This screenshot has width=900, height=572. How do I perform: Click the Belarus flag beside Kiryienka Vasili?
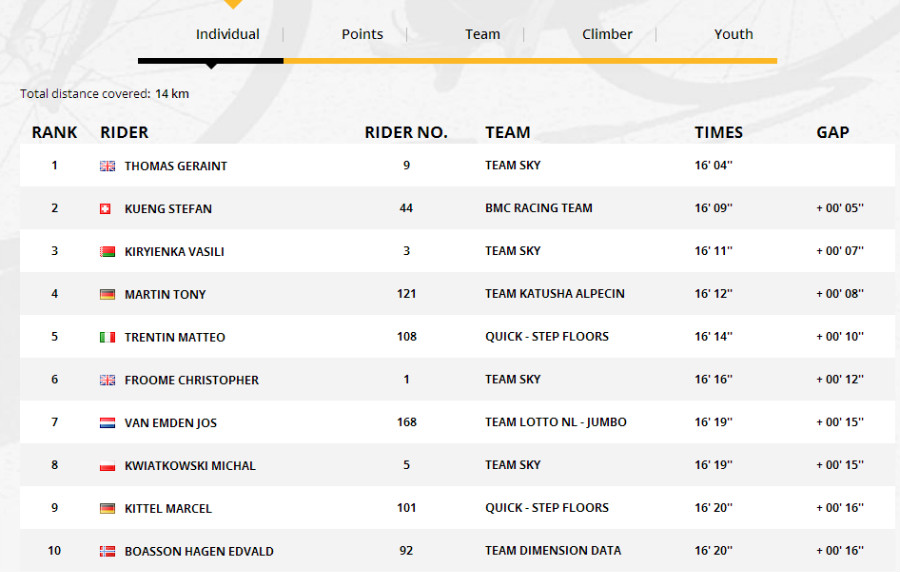coord(107,251)
